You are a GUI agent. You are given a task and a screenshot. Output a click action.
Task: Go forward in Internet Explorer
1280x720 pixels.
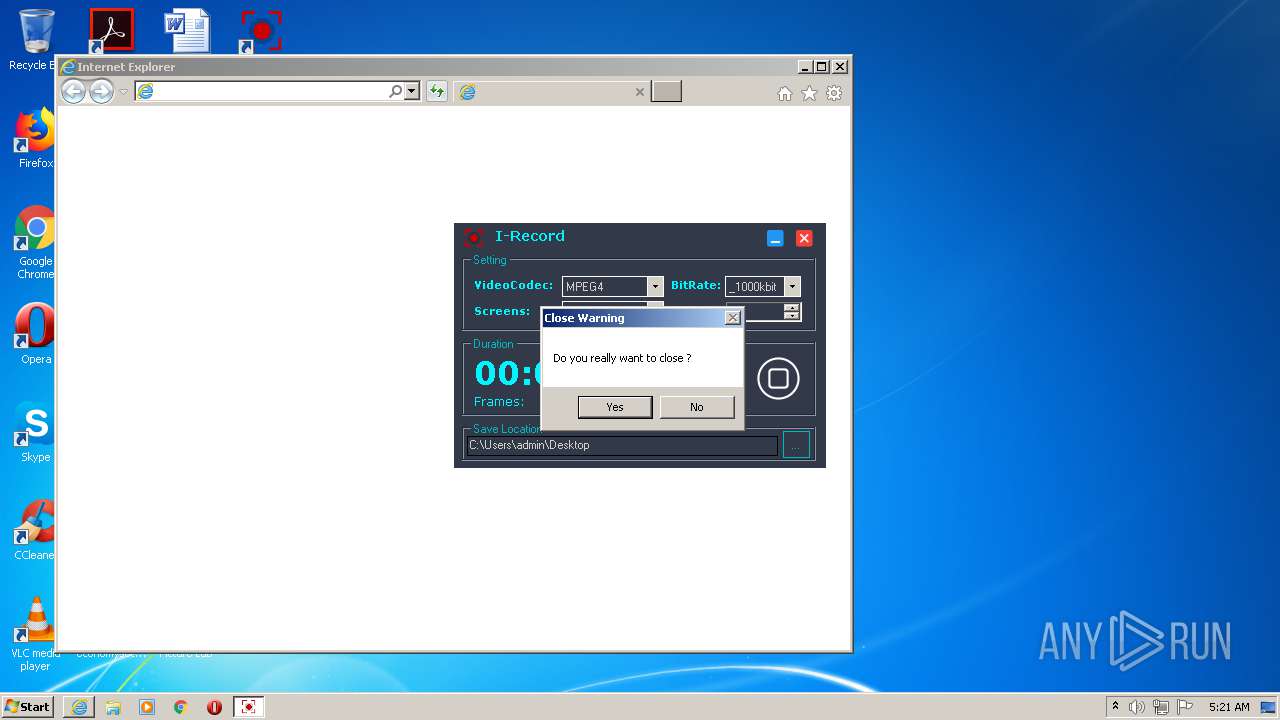tap(101, 92)
